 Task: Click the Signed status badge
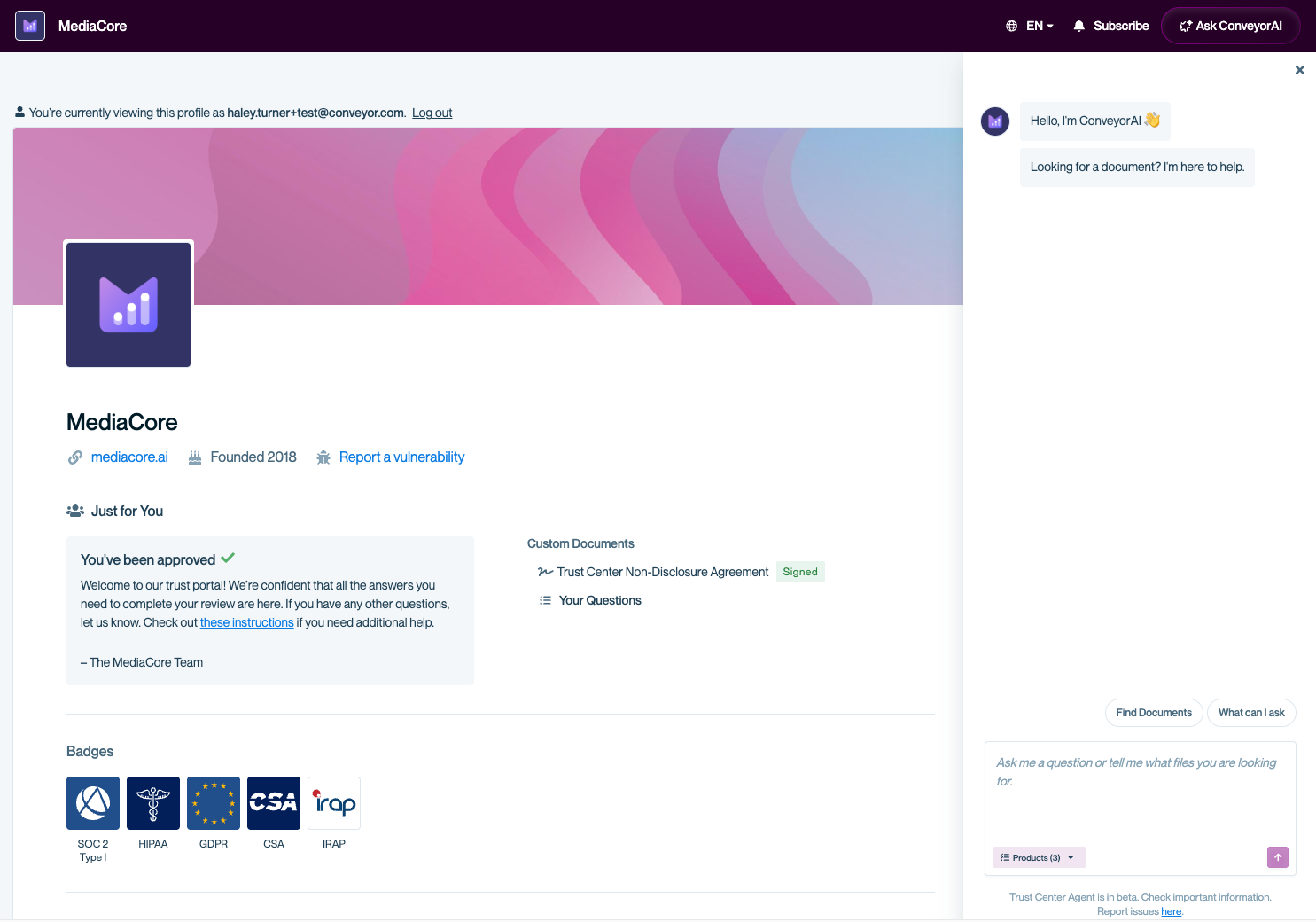(x=800, y=572)
